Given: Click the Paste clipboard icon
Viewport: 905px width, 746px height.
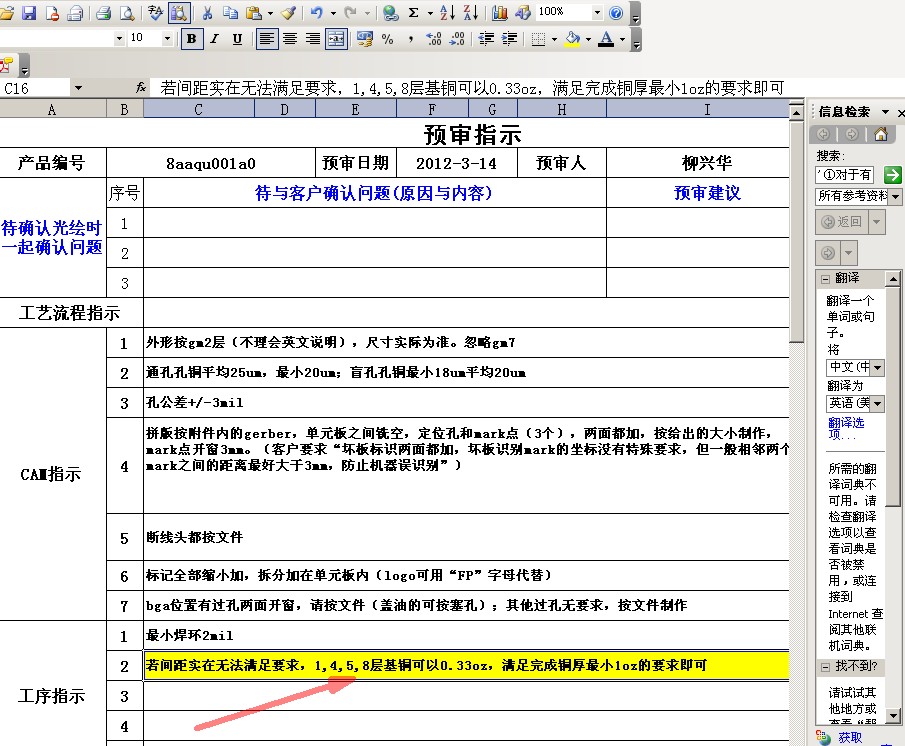Looking at the screenshot, I should 254,13.
